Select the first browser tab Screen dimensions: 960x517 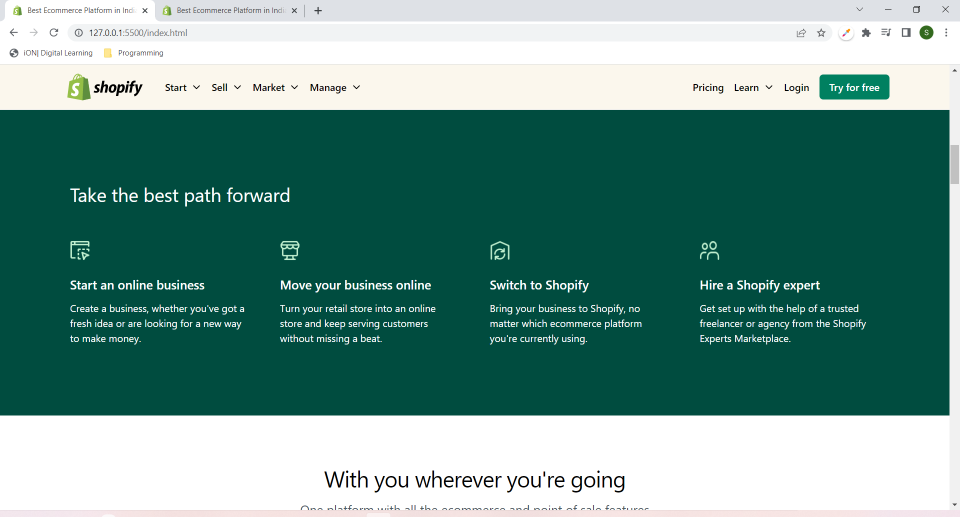click(80, 10)
